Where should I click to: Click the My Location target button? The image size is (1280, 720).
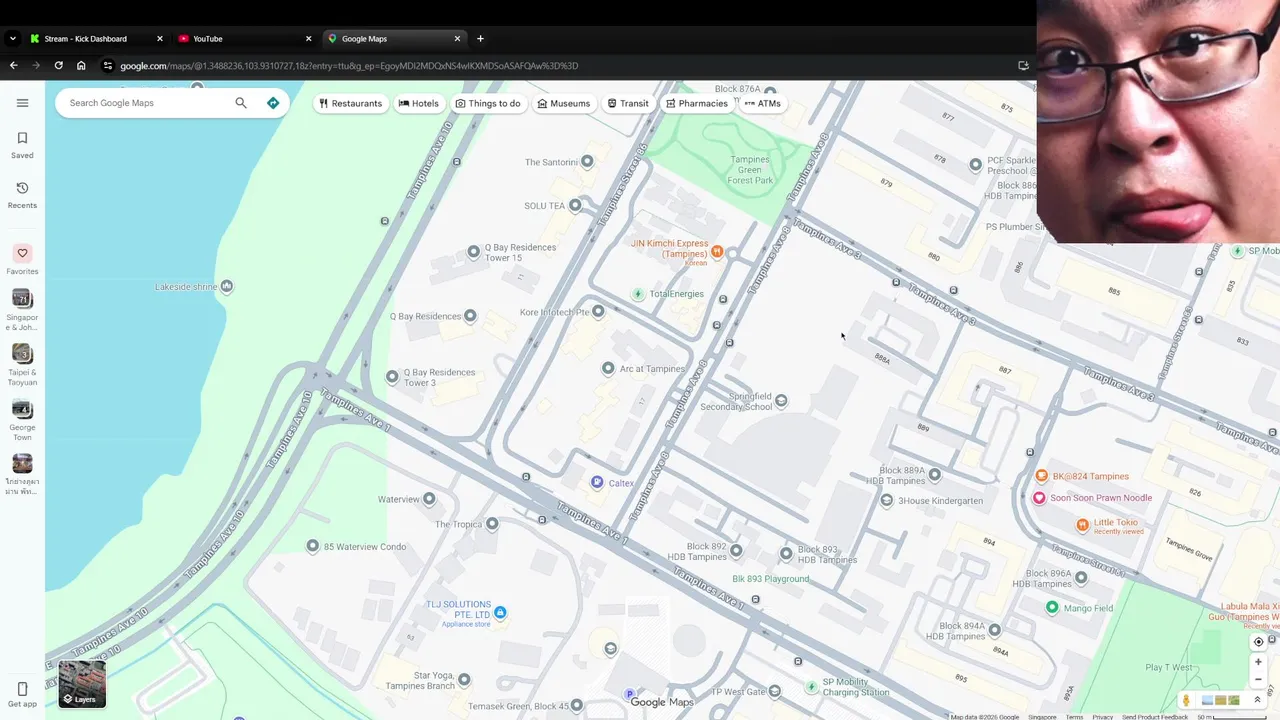(x=1259, y=642)
